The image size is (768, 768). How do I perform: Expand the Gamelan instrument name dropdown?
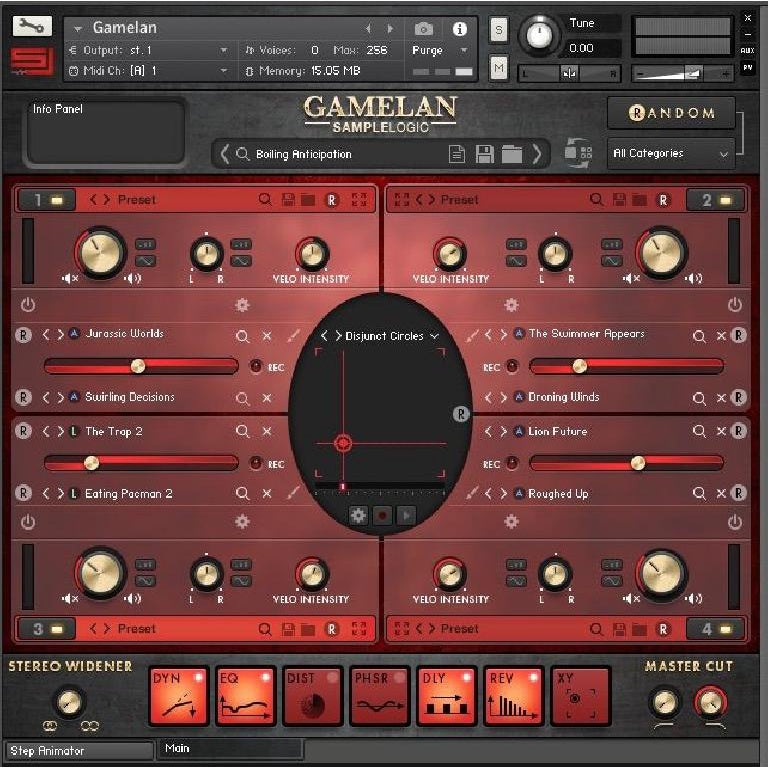coord(77,29)
